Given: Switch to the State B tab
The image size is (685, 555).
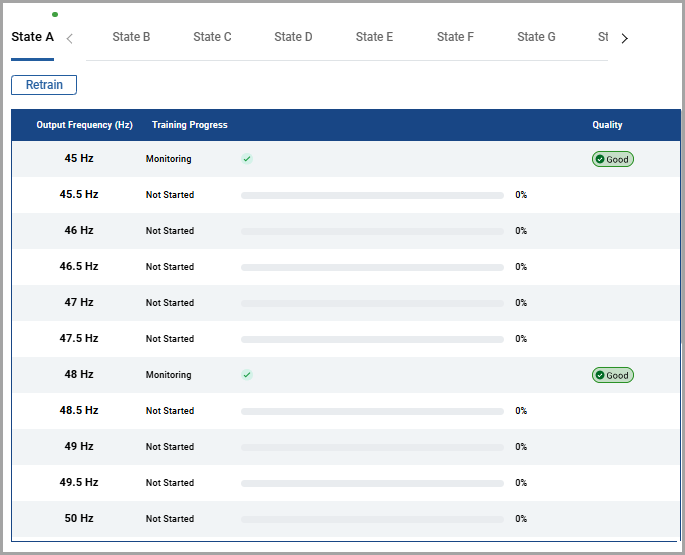Looking at the screenshot, I should coord(131,37).
